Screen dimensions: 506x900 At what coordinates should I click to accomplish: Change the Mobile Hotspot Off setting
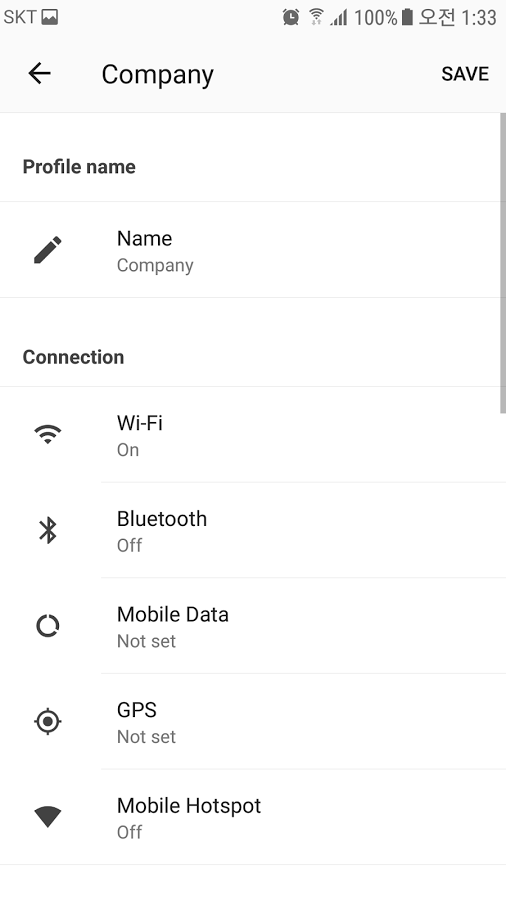[253, 817]
